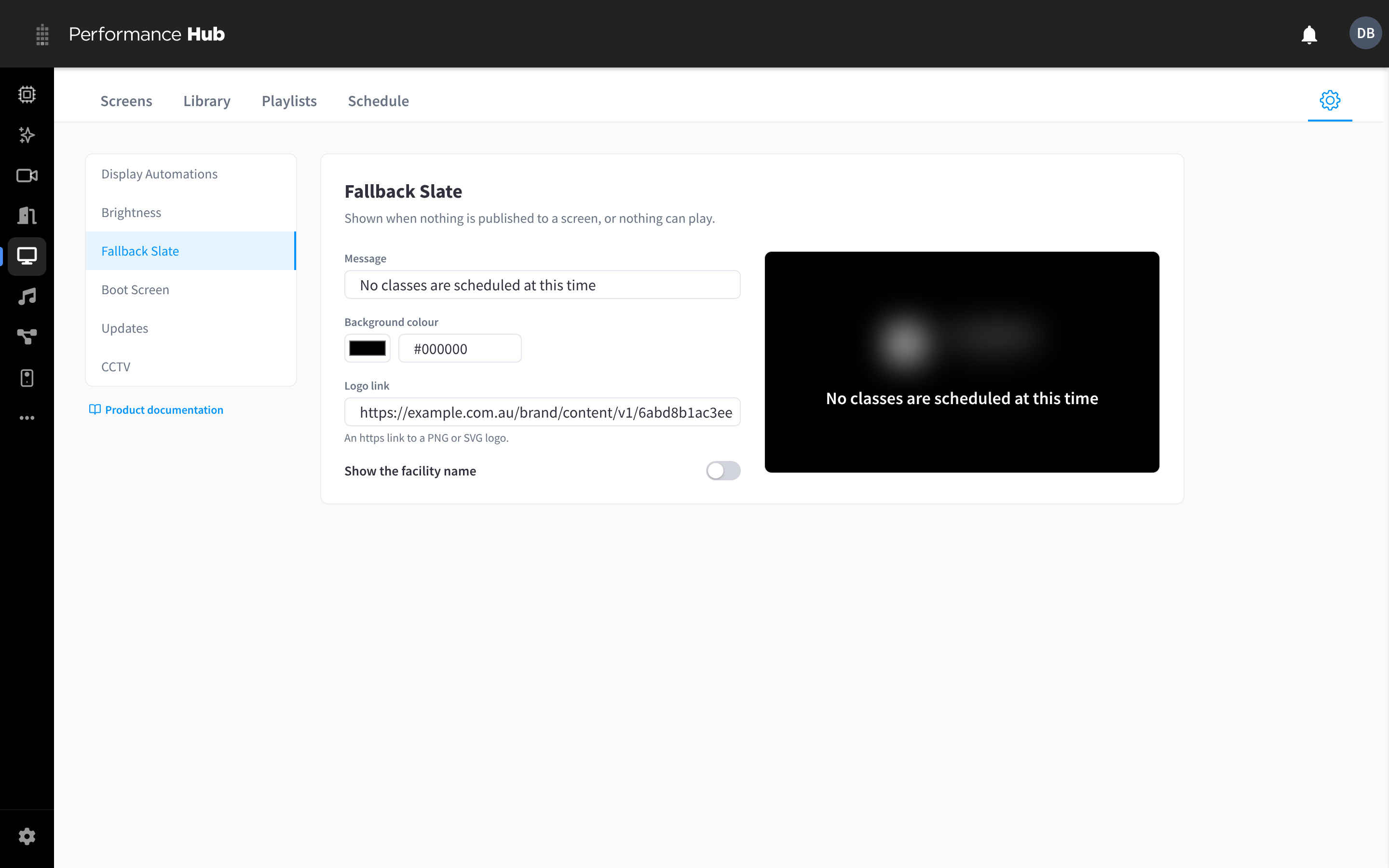Viewport: 1389px width, 868px height.
Task: Open the music note sidebar icon
Action: click(x=27, y=297)
